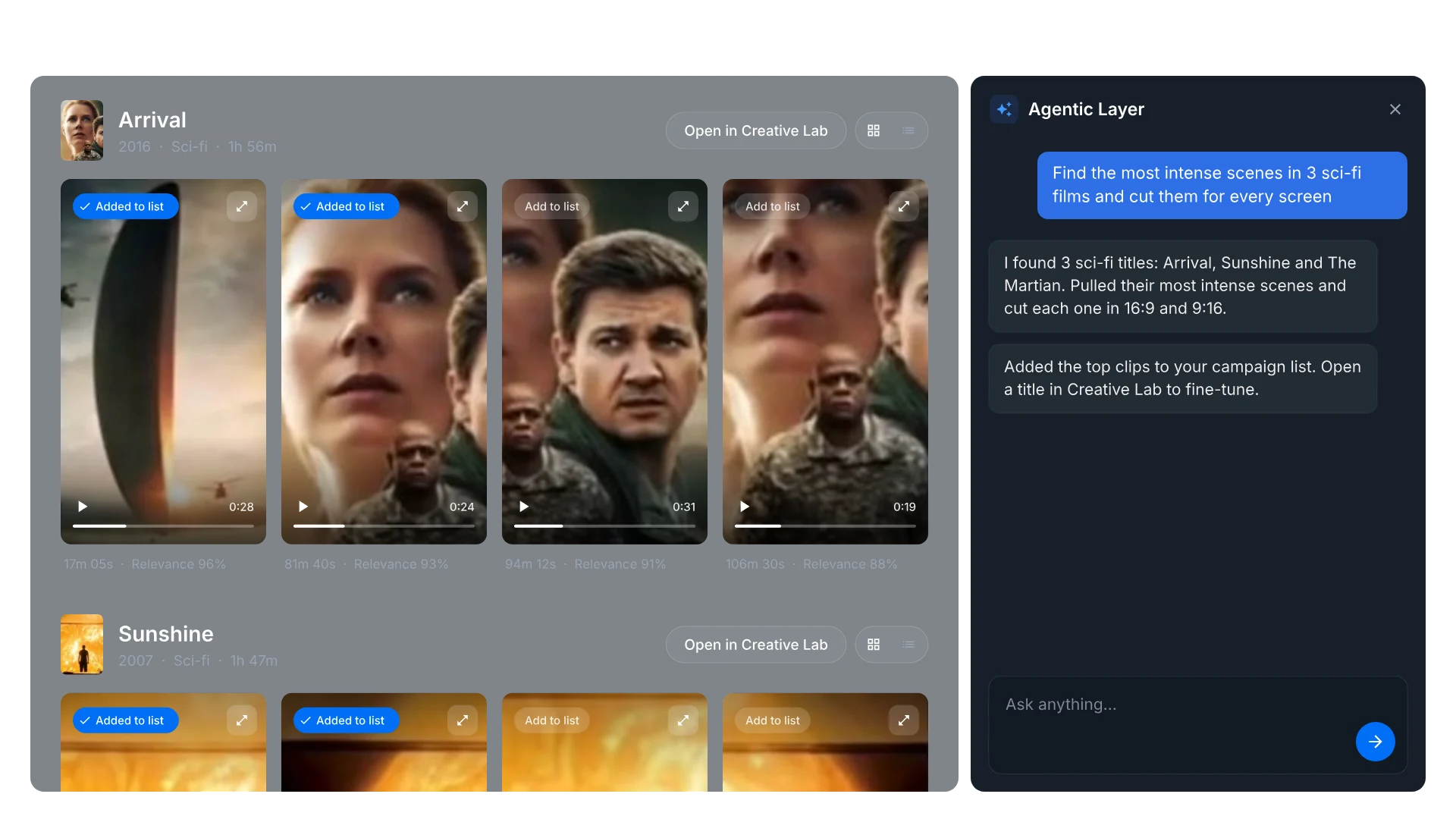The image size is (1456, 819).
Task: Expand the Arrival 0:19 clip fullscreen
Action: (904, 206)
